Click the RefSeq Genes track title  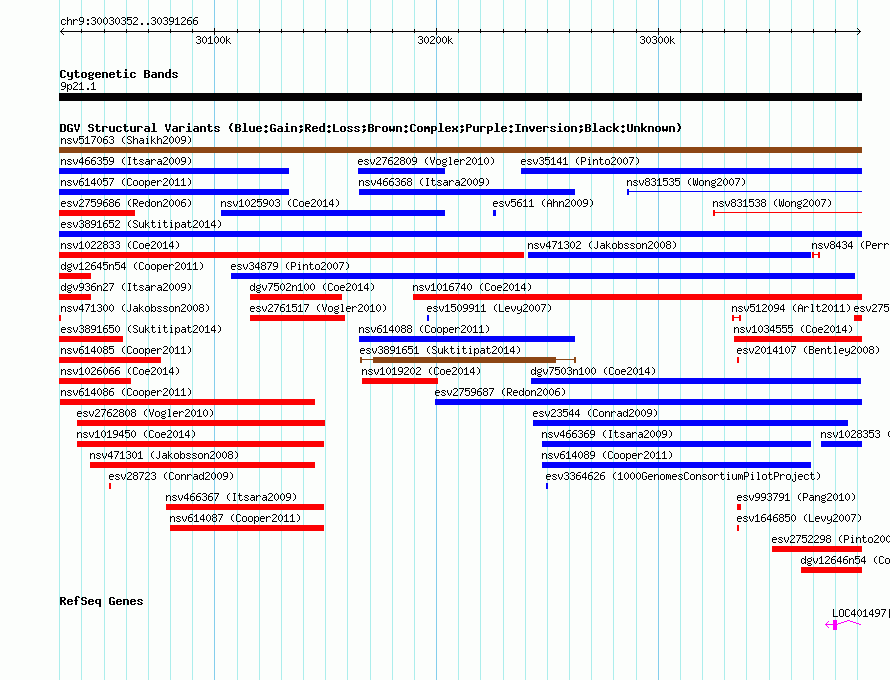tap(101, 601)
